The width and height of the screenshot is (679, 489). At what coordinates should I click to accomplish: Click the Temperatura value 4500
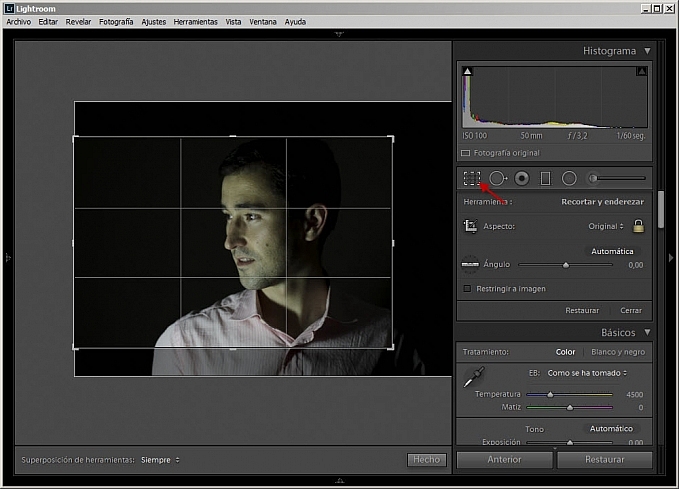[634, 395]
